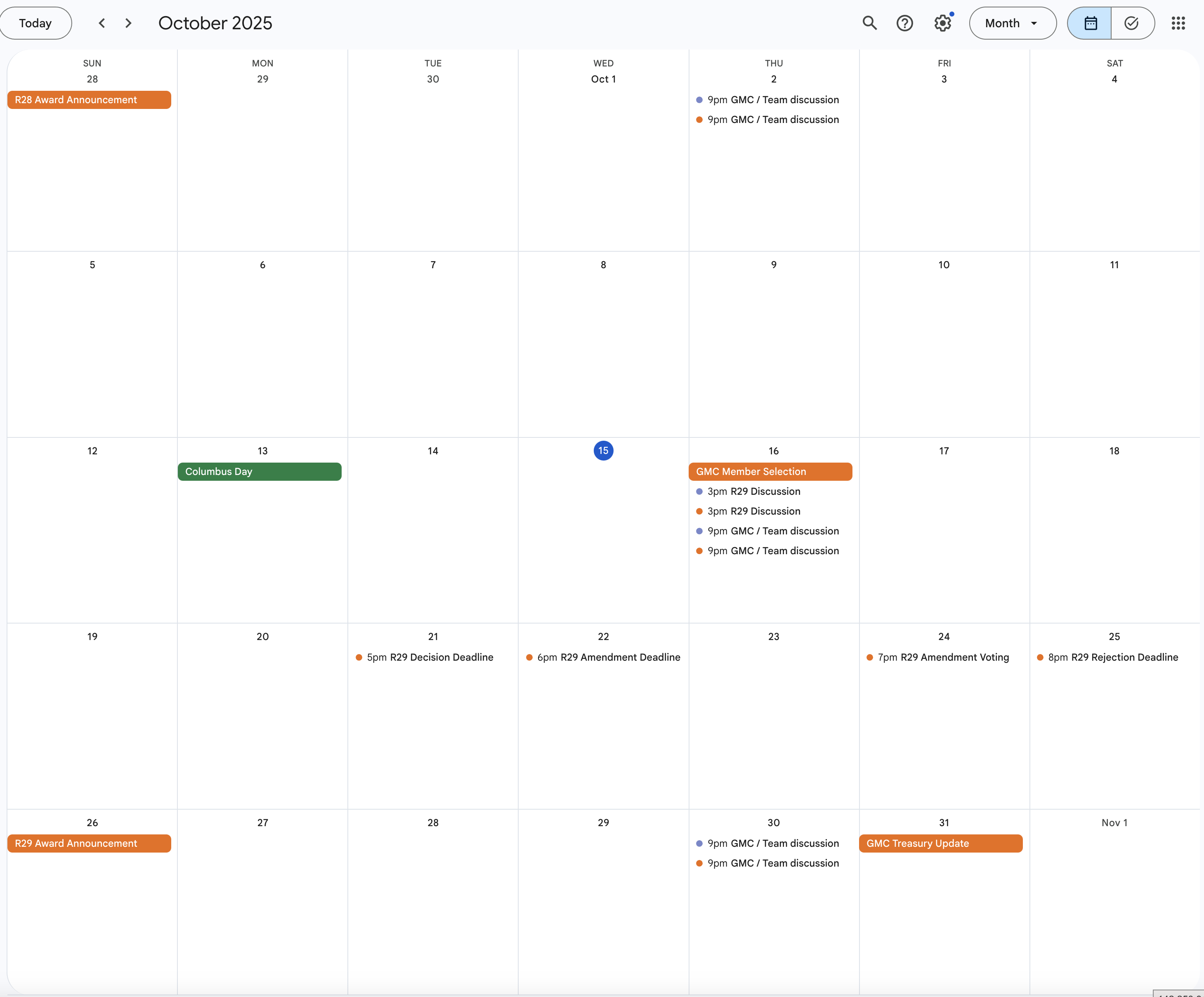Switch to Calendar view toggle
This screenshot has width=1204, height=997.
tap(1089, 23)
